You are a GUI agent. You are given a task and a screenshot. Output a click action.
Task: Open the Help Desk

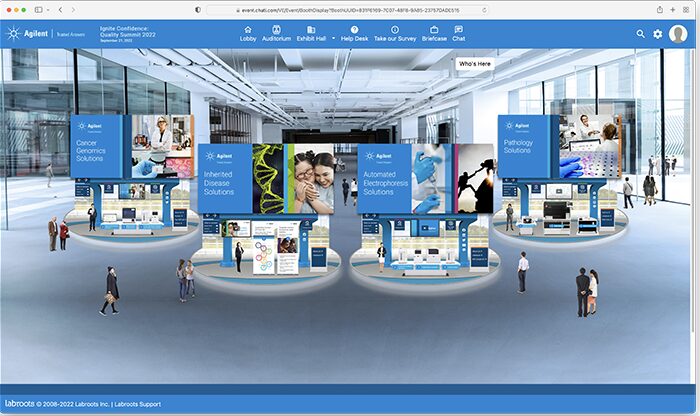click(x=354, y=33)
